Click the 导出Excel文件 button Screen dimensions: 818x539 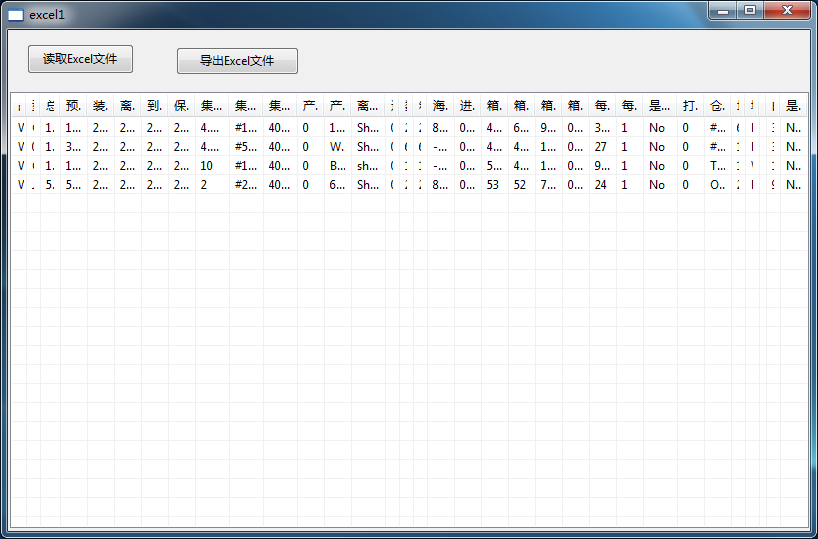point(237,61)
